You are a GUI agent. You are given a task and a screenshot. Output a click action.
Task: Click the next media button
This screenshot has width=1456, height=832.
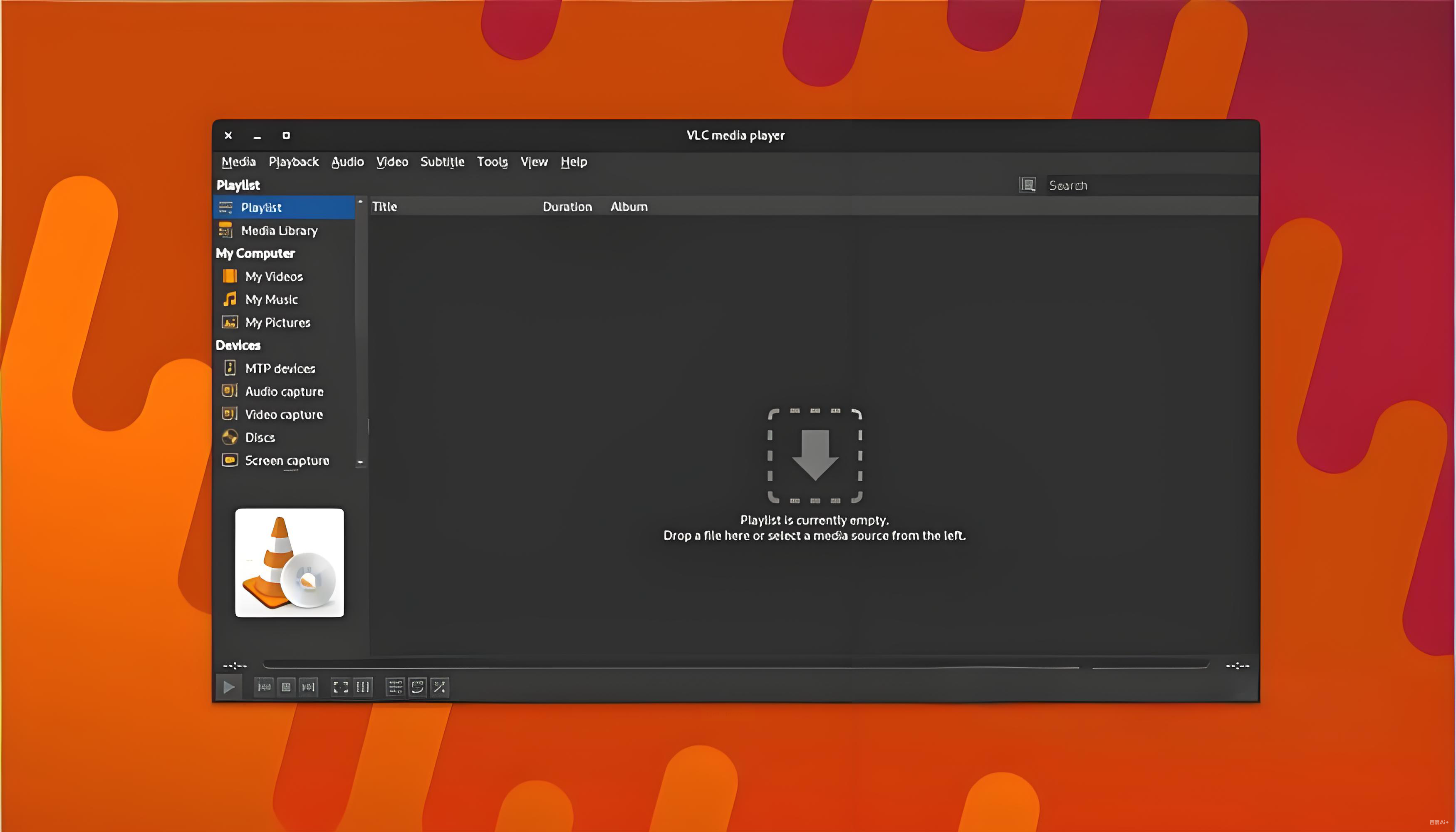coord(308,687)
